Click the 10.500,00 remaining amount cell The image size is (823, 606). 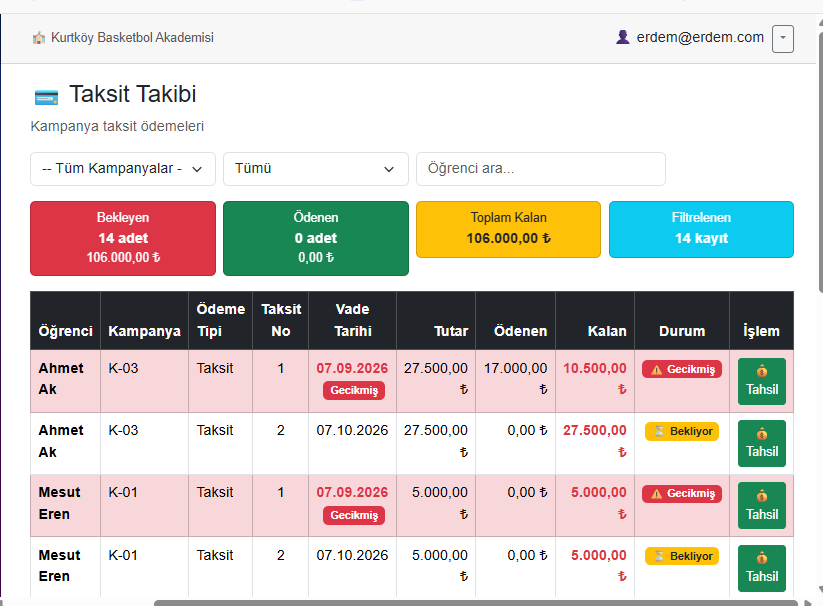[595, 379]
